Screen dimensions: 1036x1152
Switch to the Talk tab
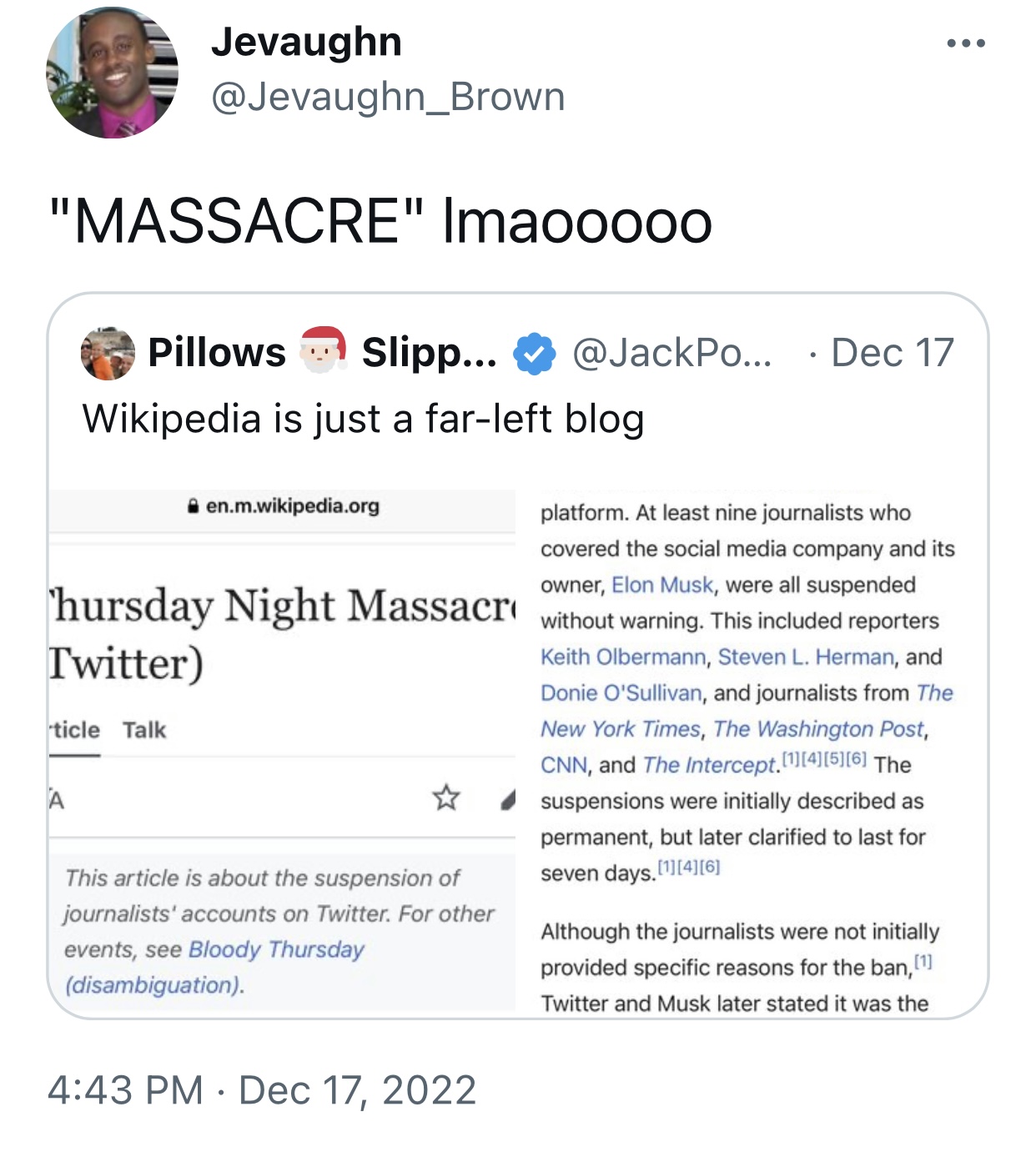144,730
